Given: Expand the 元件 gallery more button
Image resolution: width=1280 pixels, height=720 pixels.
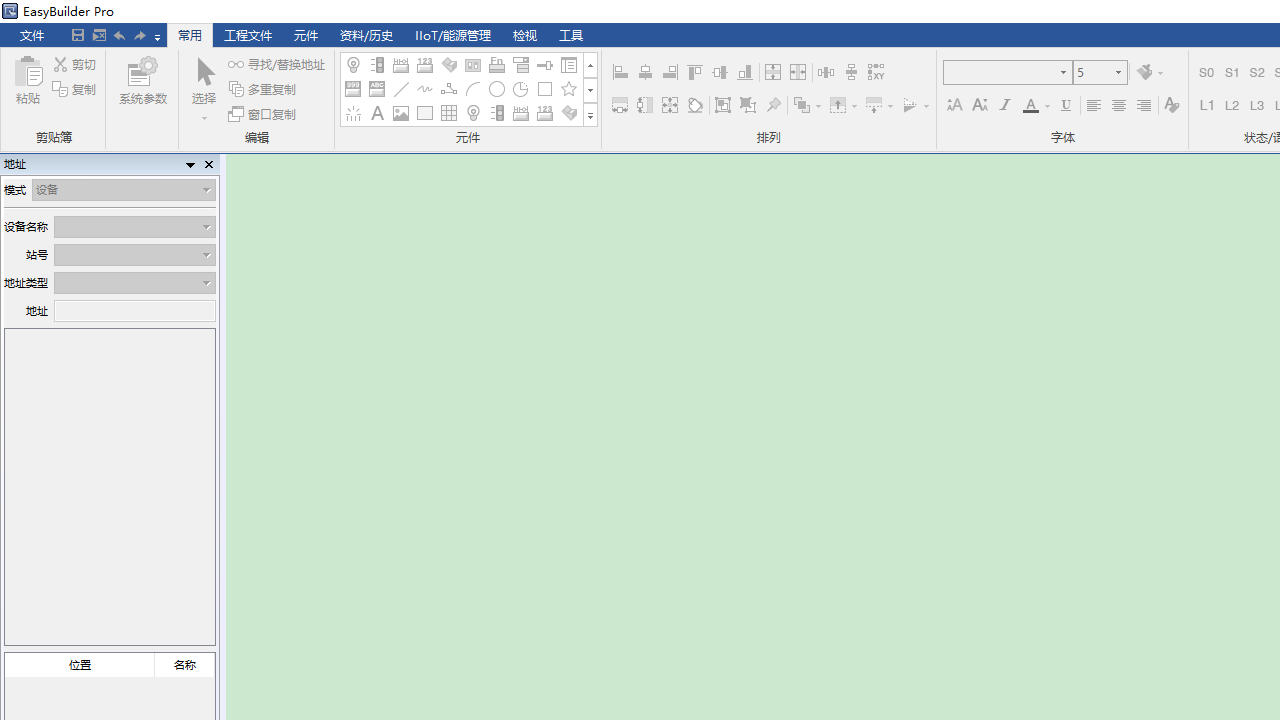Looking at the screenshot, I should point(590,116).
